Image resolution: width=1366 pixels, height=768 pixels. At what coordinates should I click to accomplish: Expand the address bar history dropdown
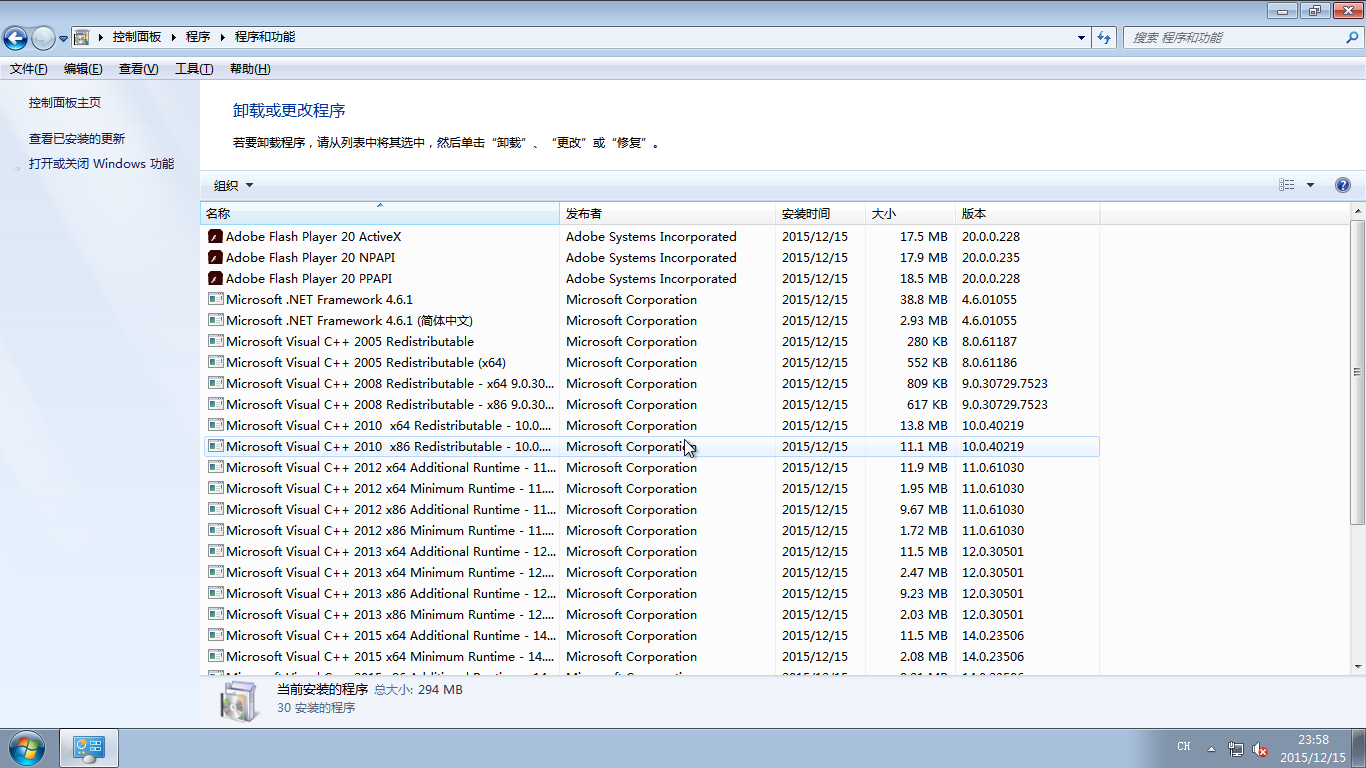click(x=1081, y=38)
